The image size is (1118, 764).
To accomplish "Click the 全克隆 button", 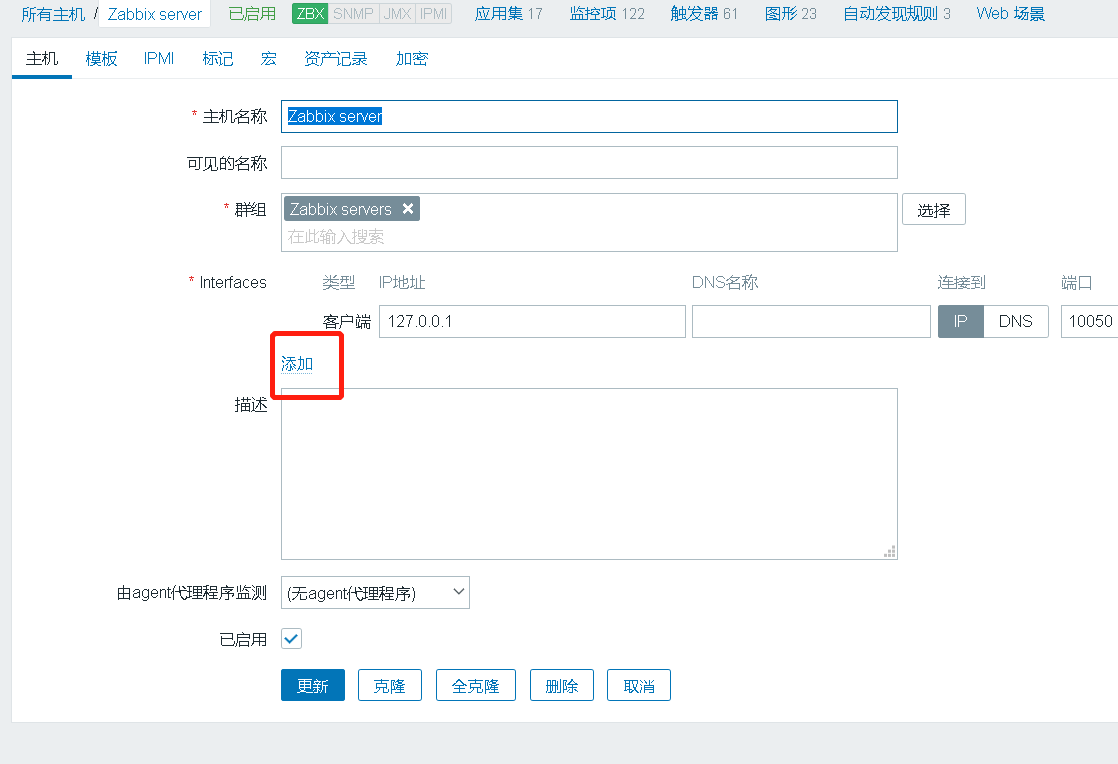I will (x=476, y=685).
